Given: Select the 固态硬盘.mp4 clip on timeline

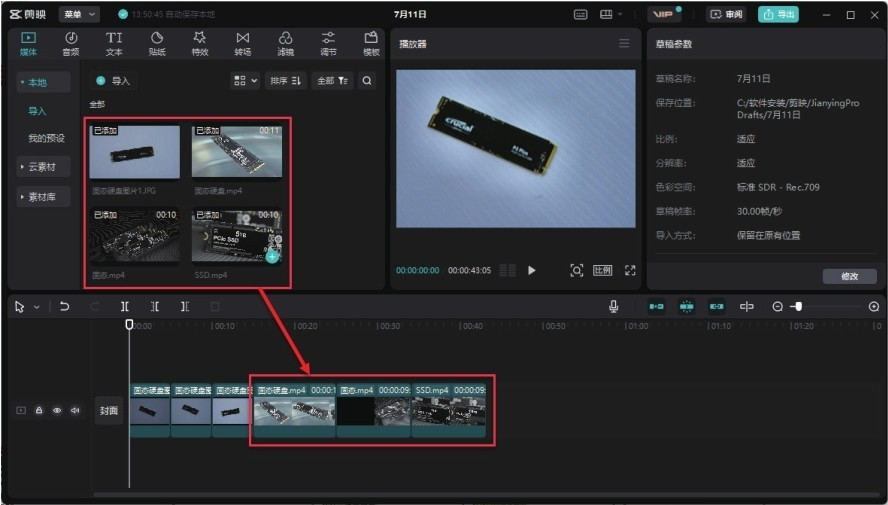Looking at the screenshot, I should (294, 411).
